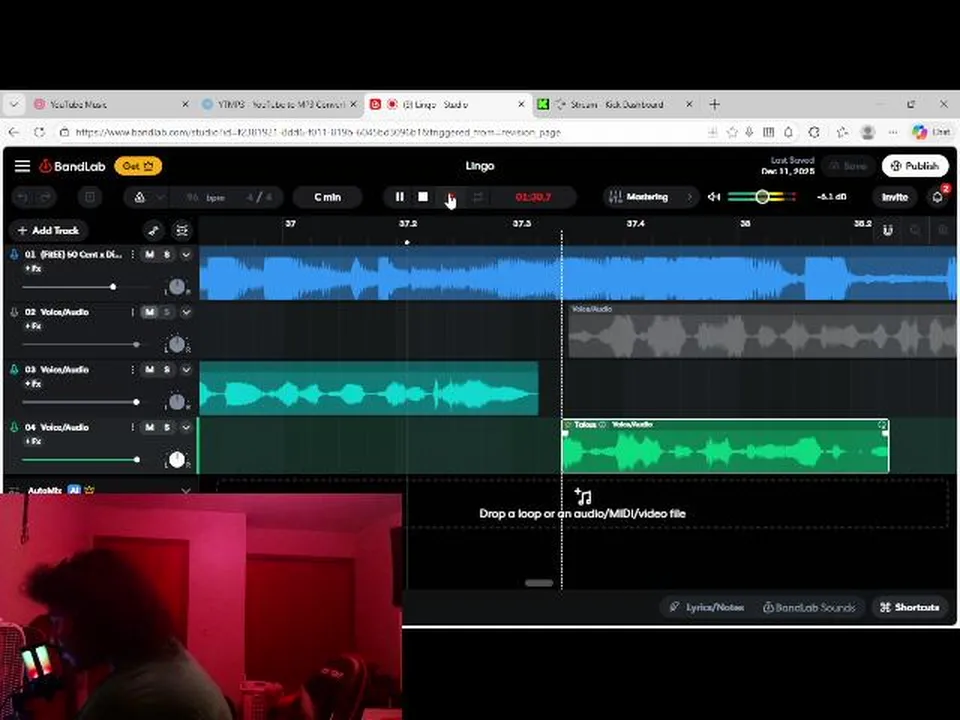Open Lyrics/Notes panel
The height and width of the screenshot is (720, 960).
click(706, 607)
